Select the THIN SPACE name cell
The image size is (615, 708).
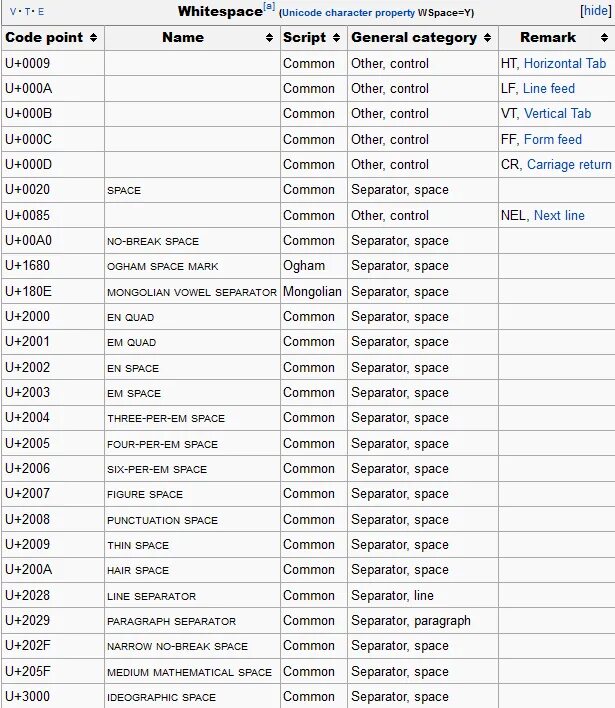tap(192, 545)
